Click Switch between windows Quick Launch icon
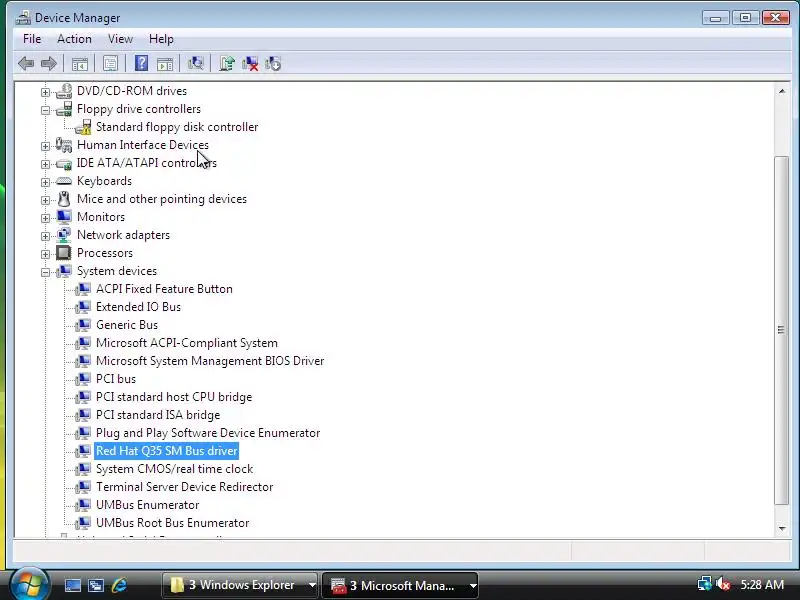 pyautogui.click(x=96, y=585)
